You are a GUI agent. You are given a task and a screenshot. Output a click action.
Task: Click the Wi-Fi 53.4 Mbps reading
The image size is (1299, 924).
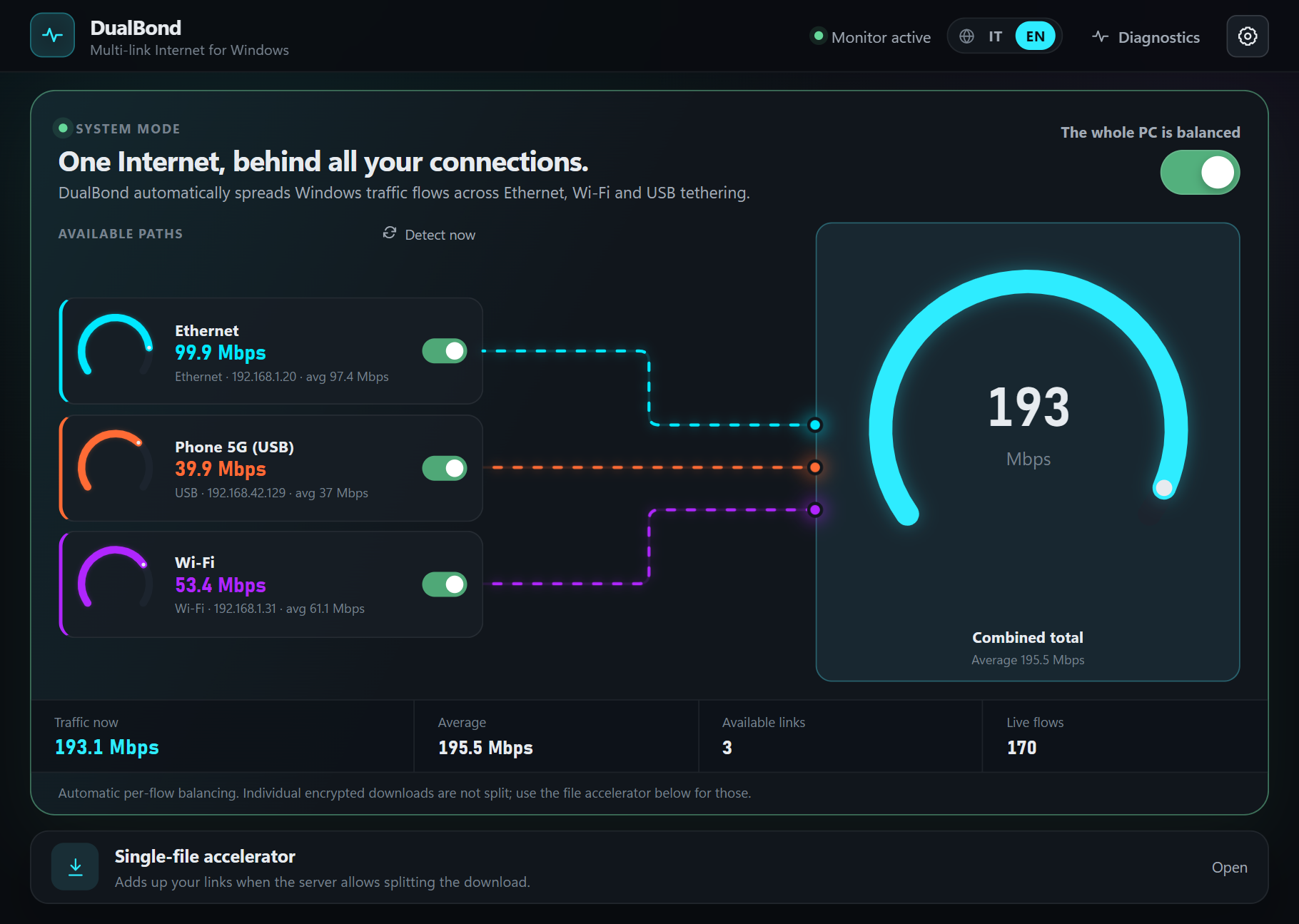tap(221, 585)
